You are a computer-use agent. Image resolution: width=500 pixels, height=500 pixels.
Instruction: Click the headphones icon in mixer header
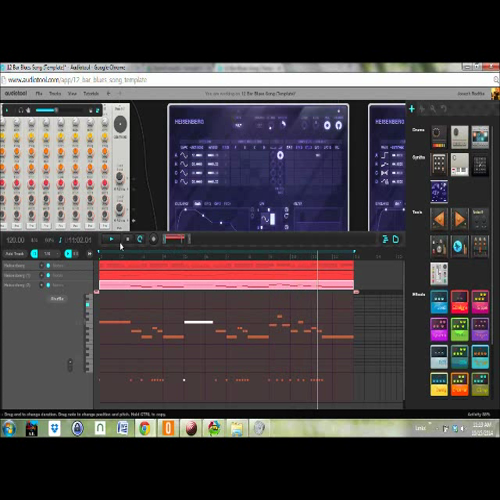pos(21,110)
